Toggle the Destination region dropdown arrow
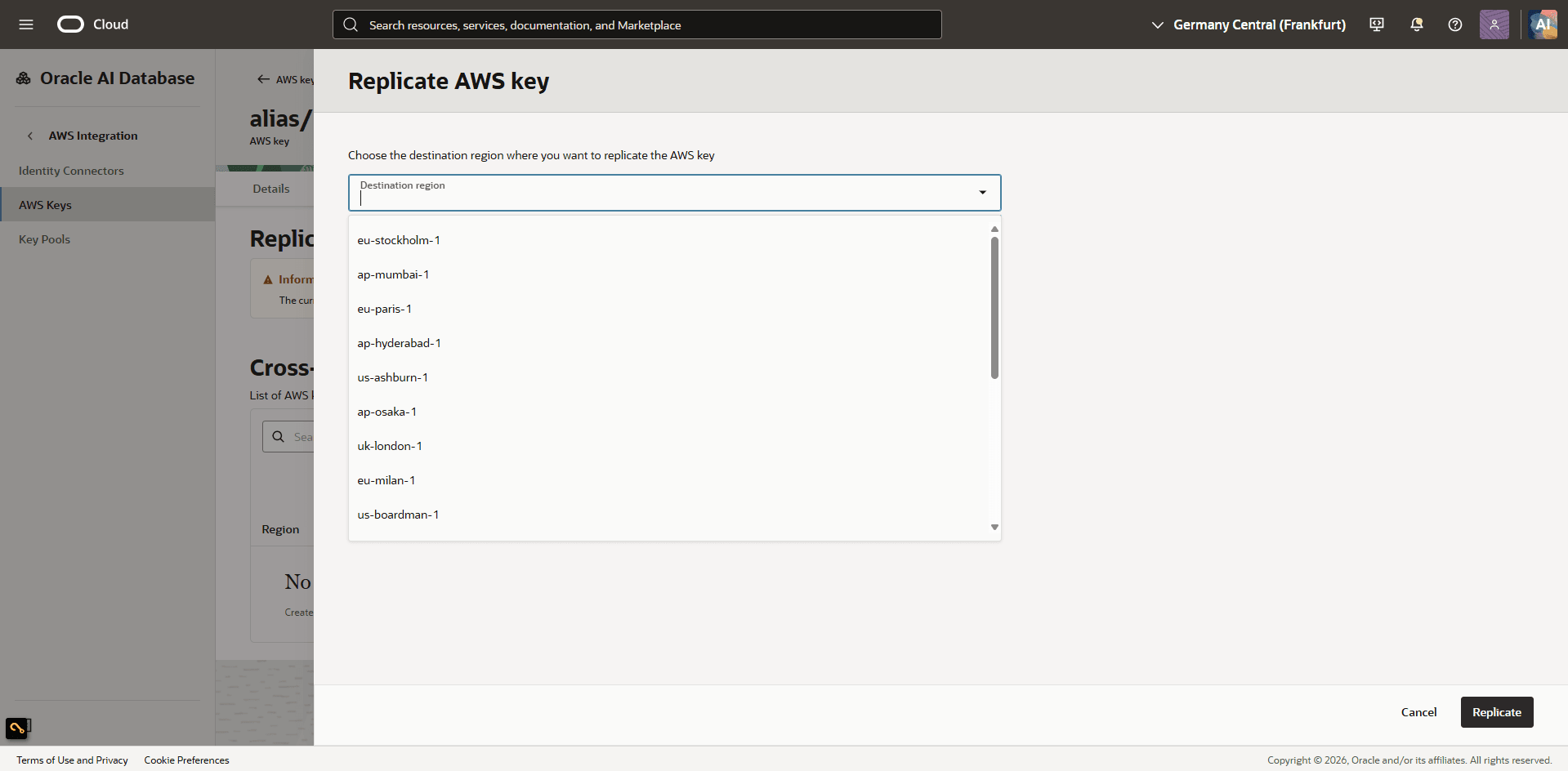 click(x=983, y=193)
